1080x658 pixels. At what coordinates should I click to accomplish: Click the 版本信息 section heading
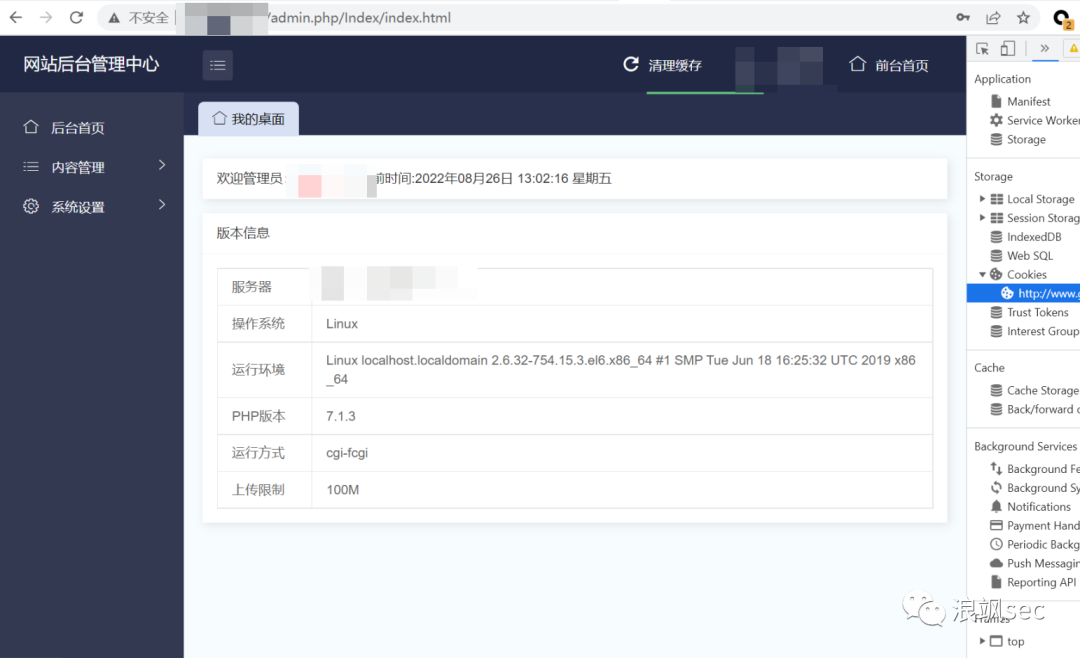(243, 233)
